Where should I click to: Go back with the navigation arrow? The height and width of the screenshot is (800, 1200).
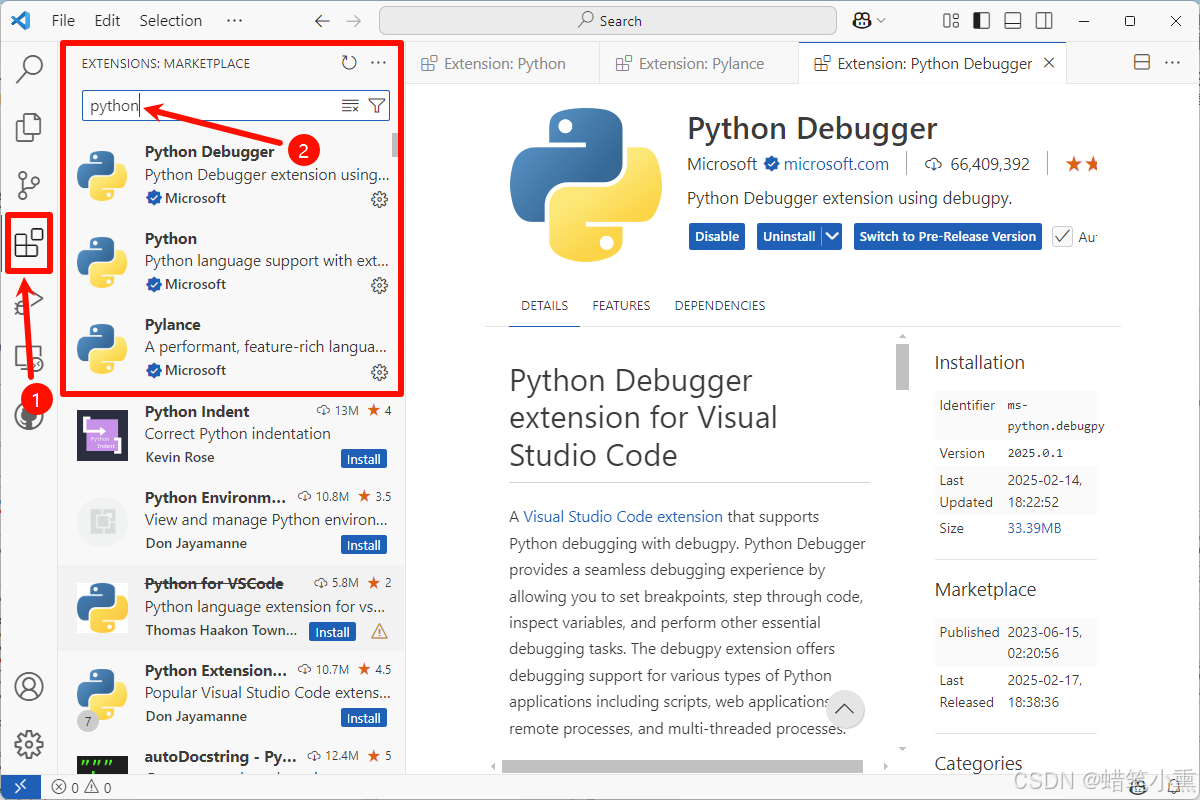pos(321,21)
